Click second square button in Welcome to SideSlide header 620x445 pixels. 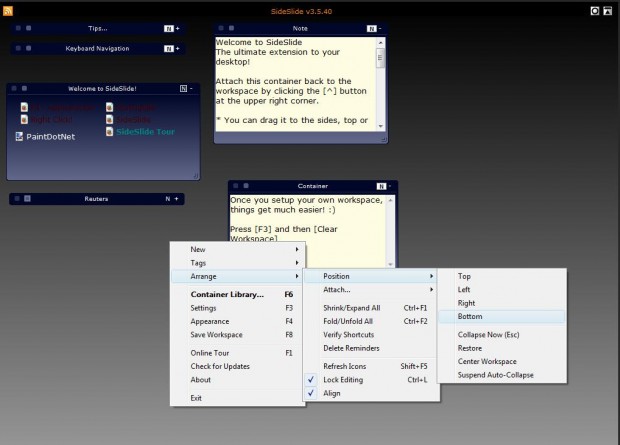coord(25,88)
